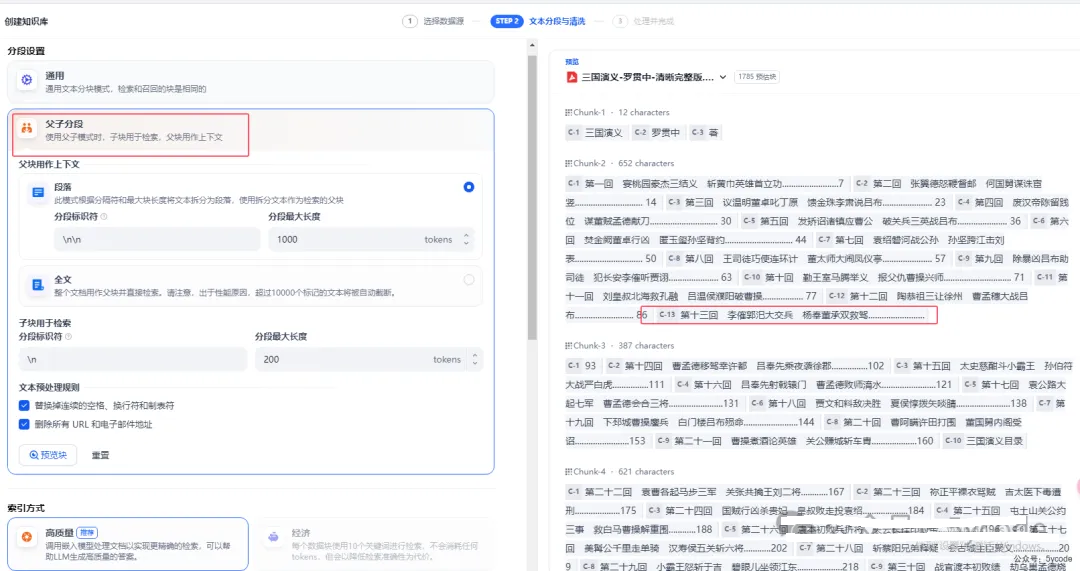Click the Chunk-1 12 characters header
This screenshot has width=1080, height=571.
pos(617,112)
